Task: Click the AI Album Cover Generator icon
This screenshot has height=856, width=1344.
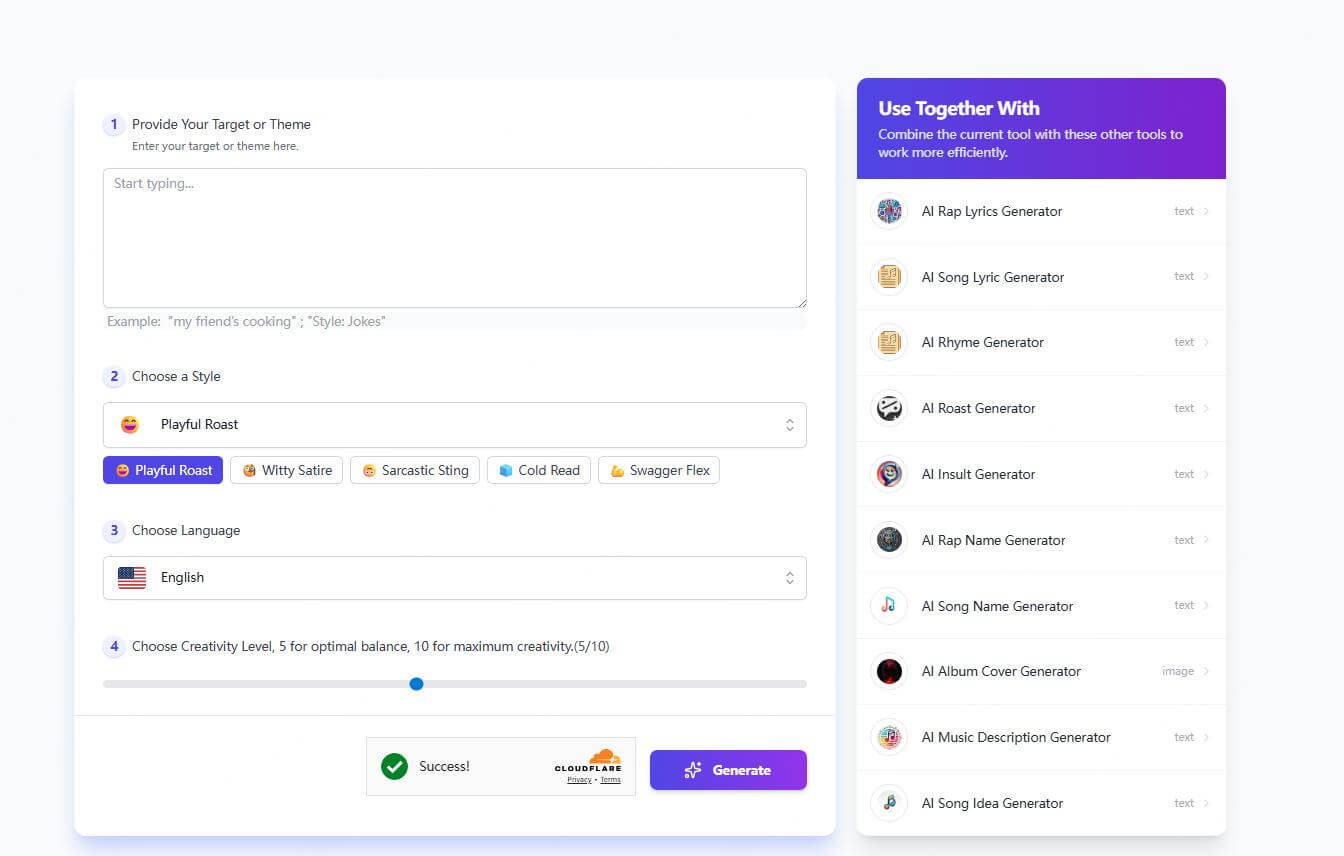Action: point(889,671)
